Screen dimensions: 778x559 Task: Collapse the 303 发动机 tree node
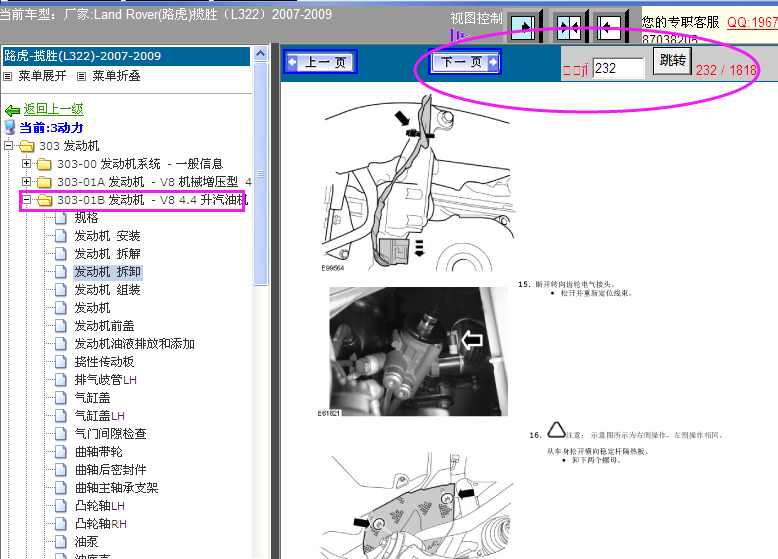point(8,146)
